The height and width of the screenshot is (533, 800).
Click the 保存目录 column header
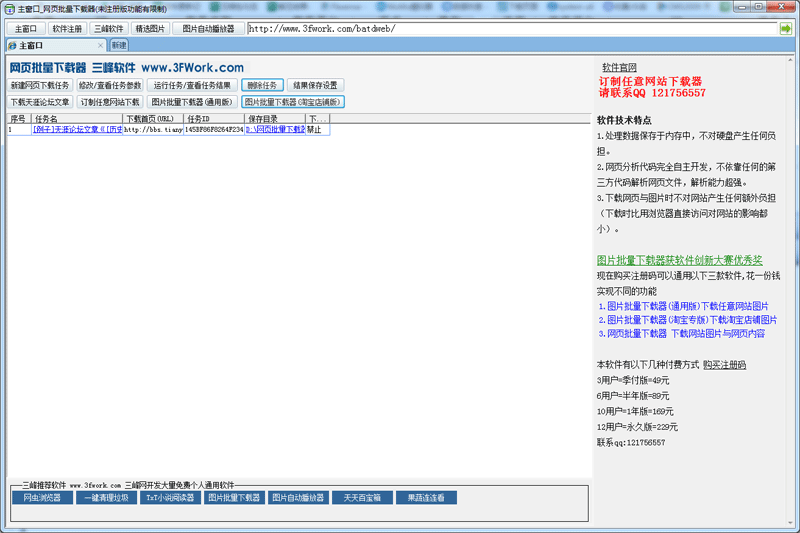pos(276,119)
